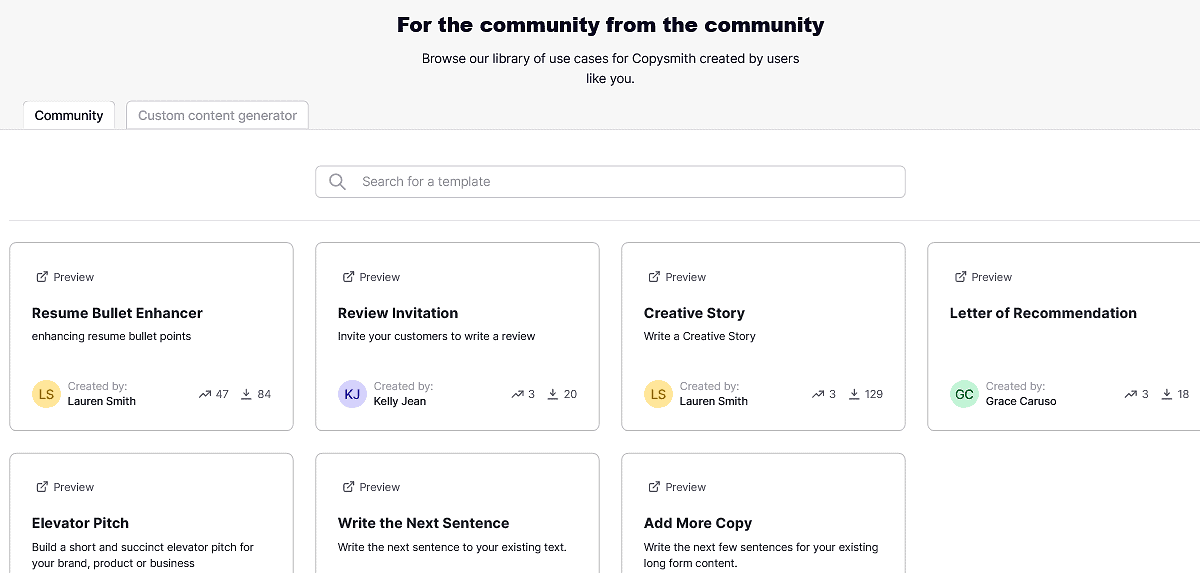Click the search magnifier icon
Viewport: 1200px width, 573px height.
(338, 182)
